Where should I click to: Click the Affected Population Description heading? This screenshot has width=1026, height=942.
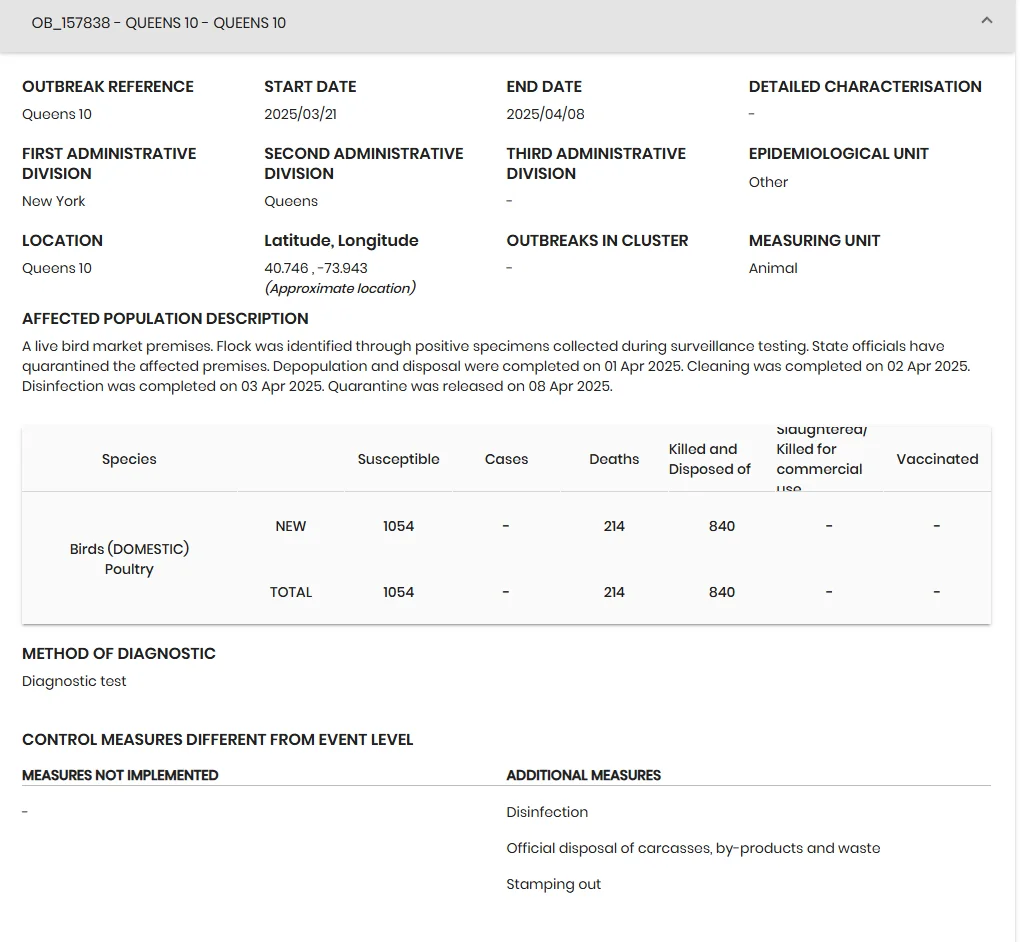[x=165, y=319]
